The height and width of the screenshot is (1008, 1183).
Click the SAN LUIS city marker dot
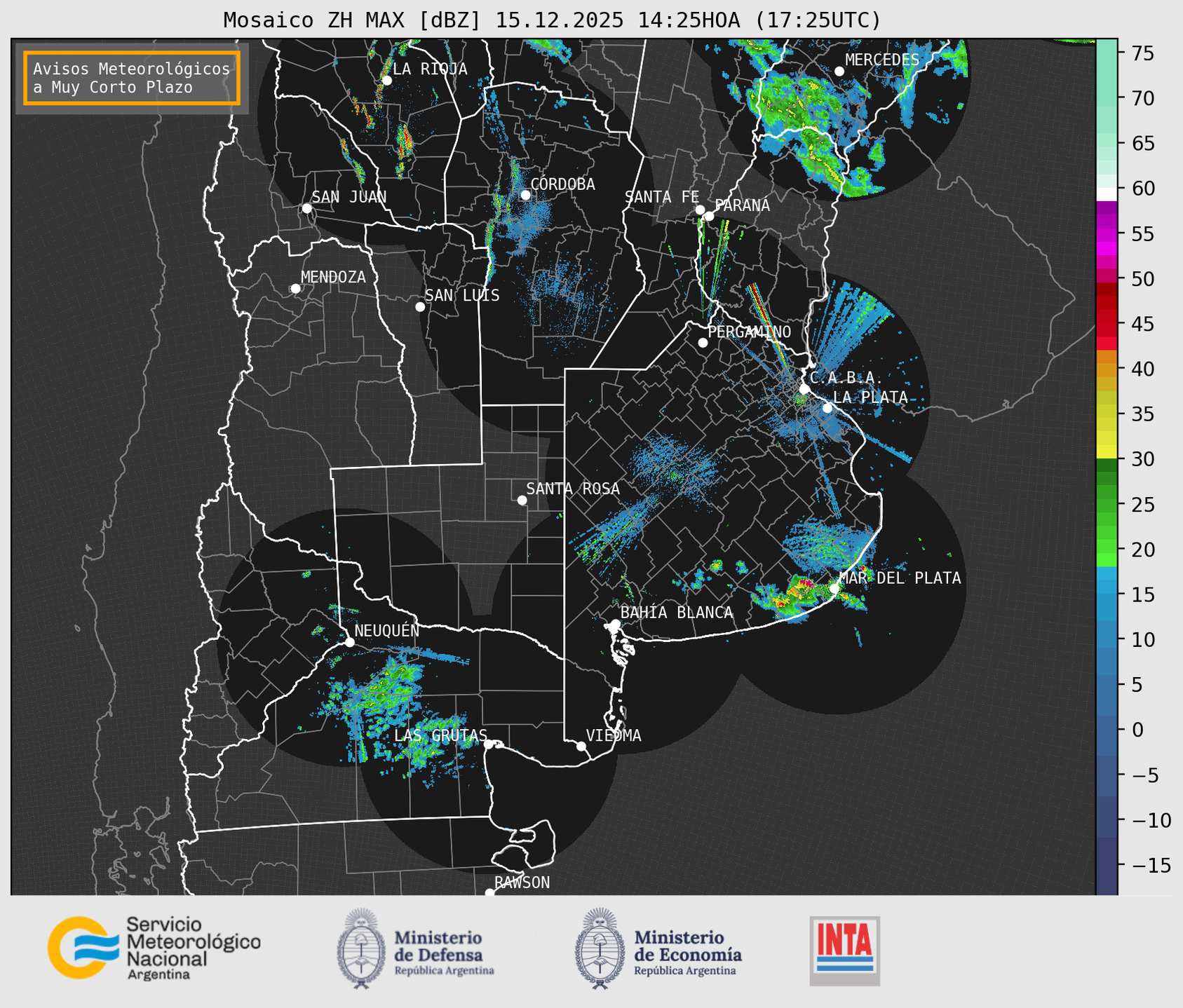(x=420, y=307)
